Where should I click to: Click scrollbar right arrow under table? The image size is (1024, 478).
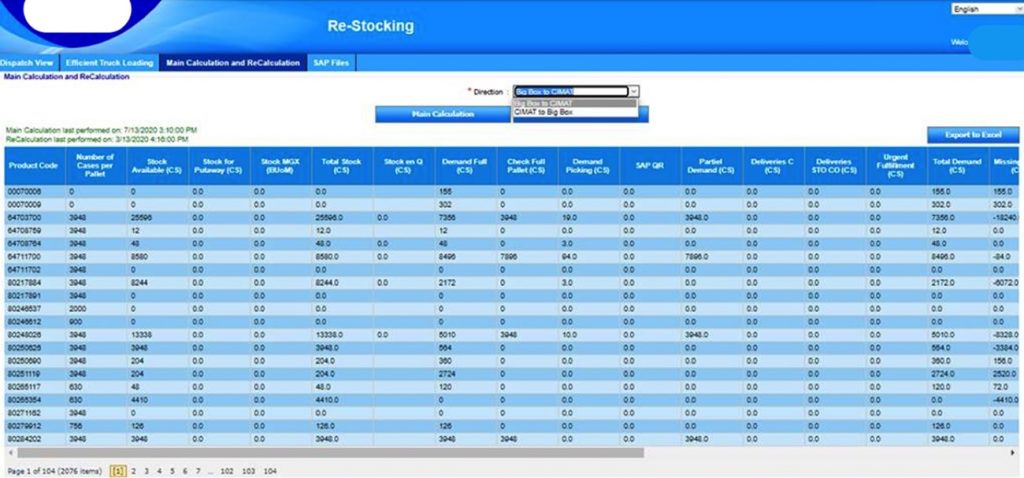click(x=1013, y=453)
